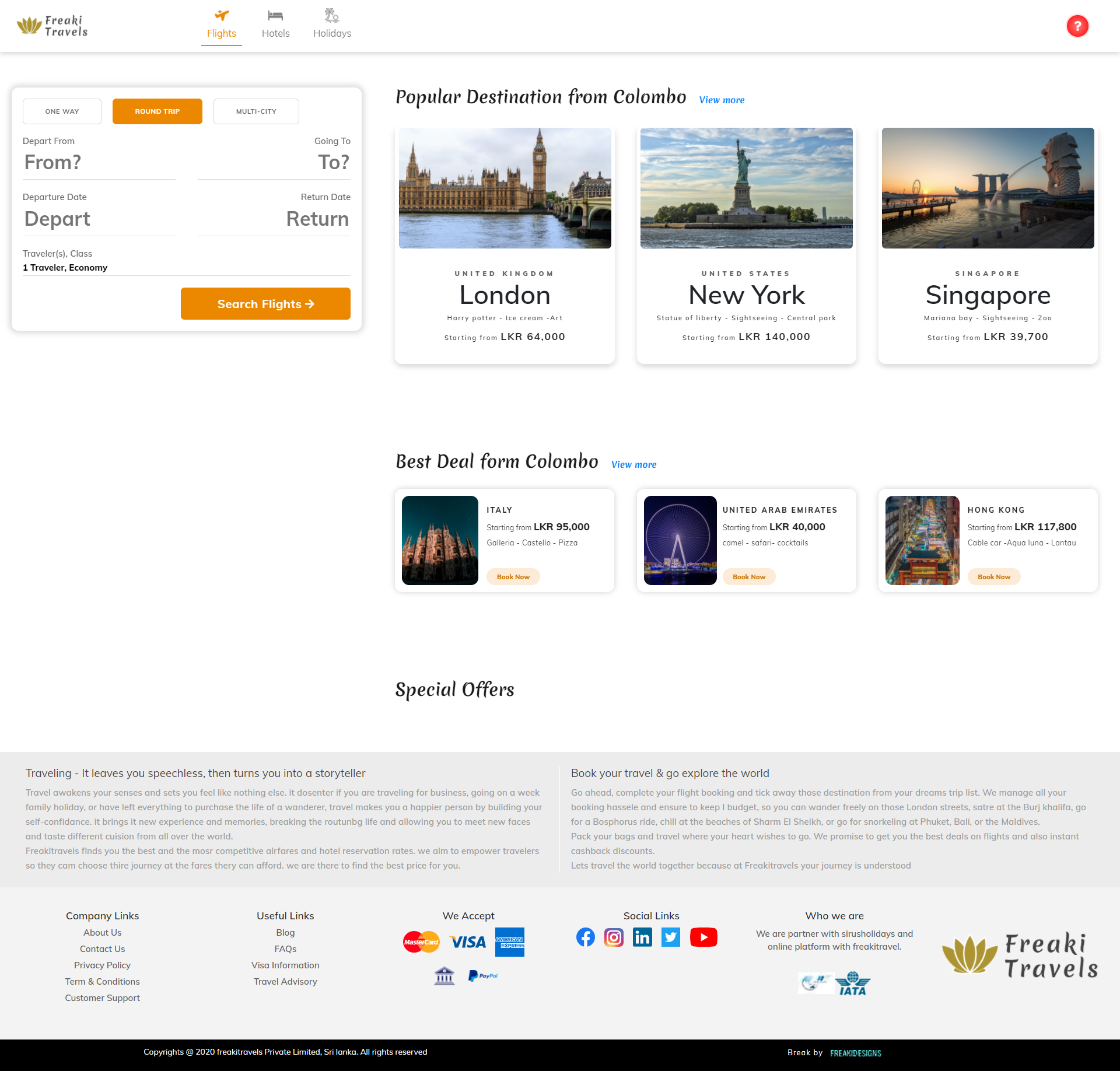1120x1071 pixels.
Task: Open the LinkedIn social link
Action: point(642,937)
